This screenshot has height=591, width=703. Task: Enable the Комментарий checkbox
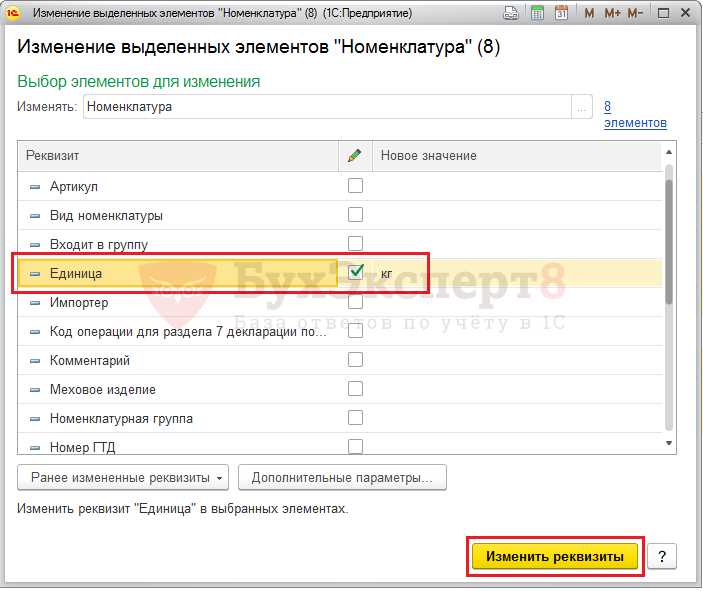pos(355,360)
